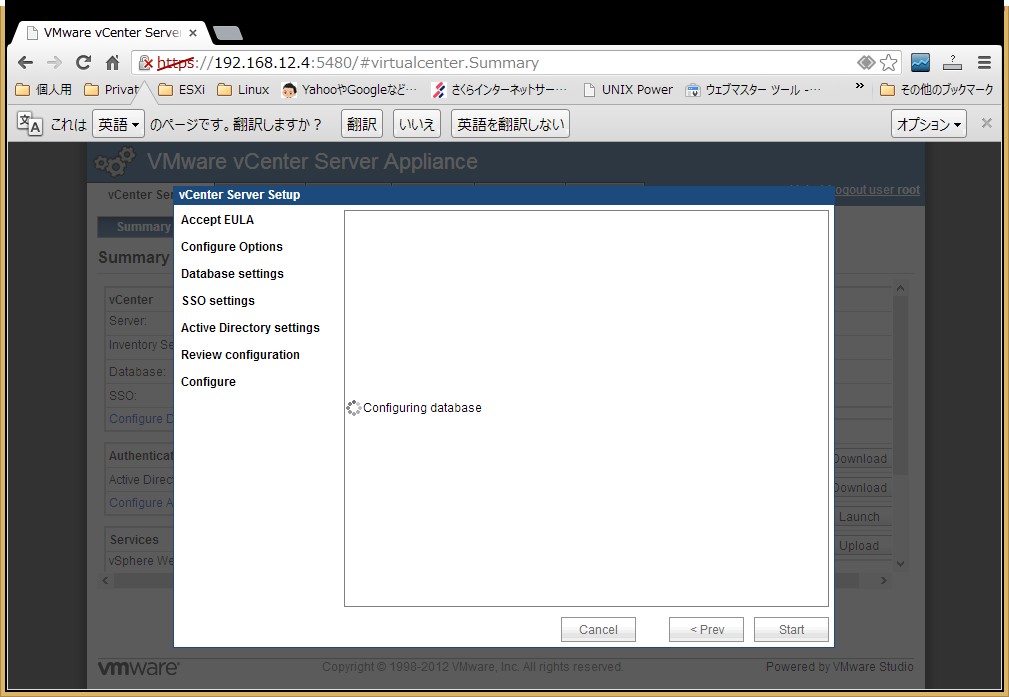This screenshot has width=1009, height=697.
Task: Select the Configure setup step
Action: click(208, 382)
